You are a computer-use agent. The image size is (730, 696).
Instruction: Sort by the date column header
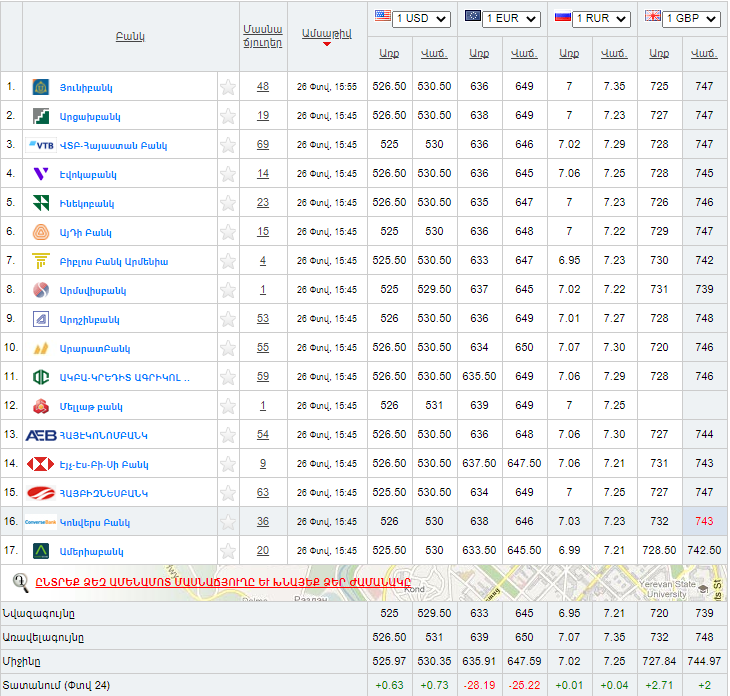(326, 35)
